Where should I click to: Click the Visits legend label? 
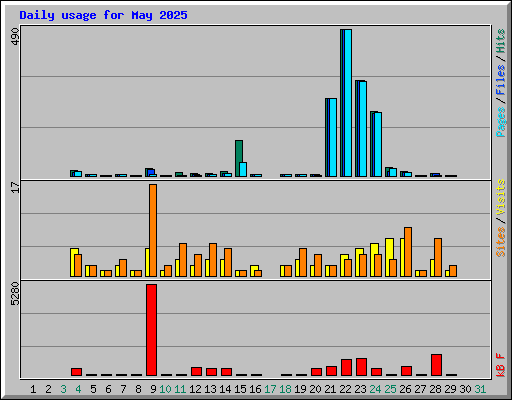pos(501,197)
